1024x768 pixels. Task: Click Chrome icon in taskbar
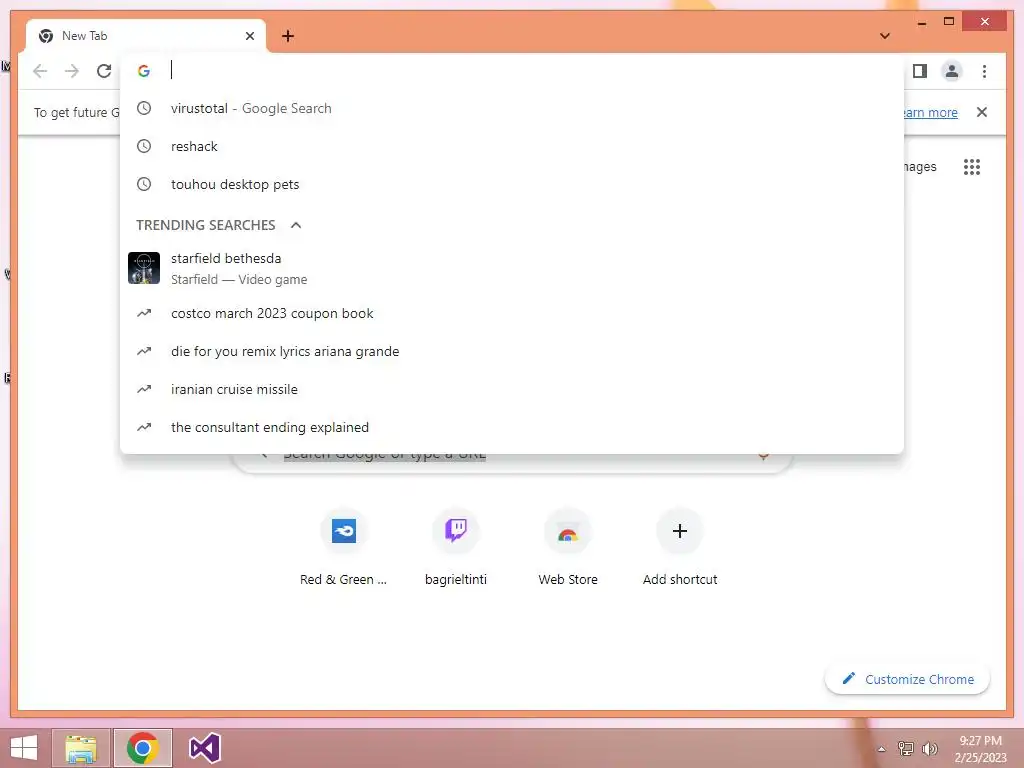coord(143,748)
